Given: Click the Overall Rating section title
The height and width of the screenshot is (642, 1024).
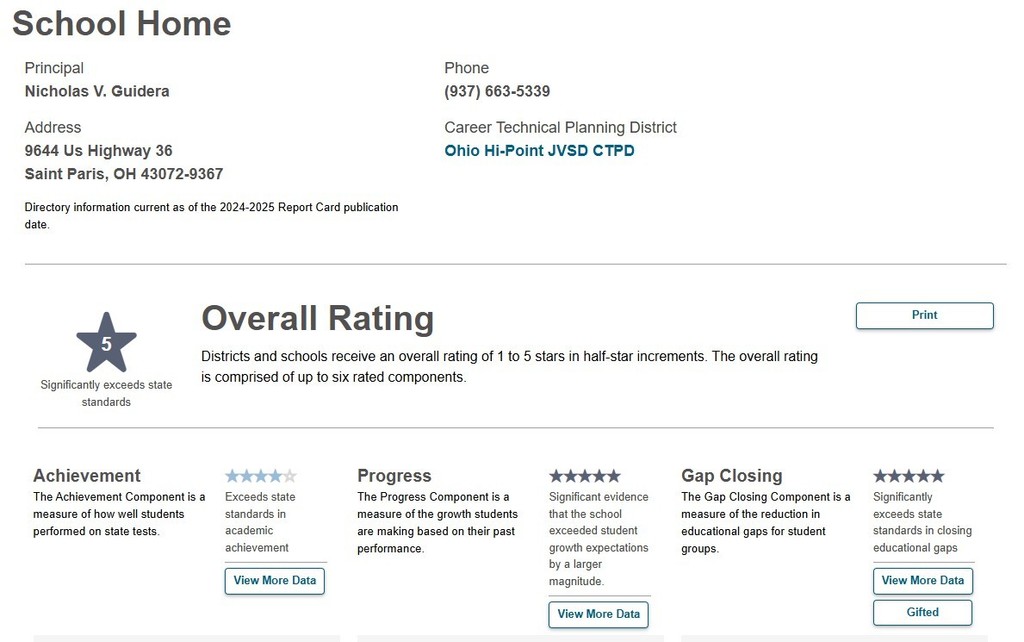Looking at the screenshot, I should 317,318.
